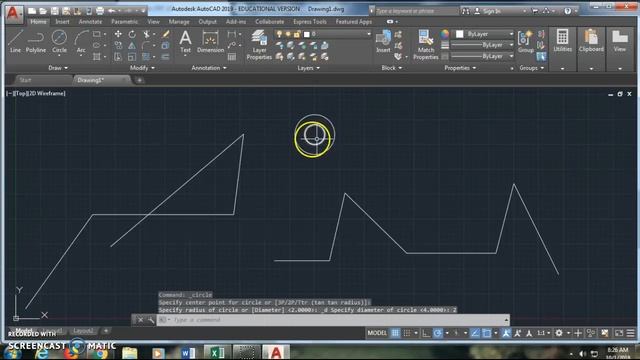The height and width of the screenshot is (360, 640).
Task: Open Layer Properties manager
Action: [x=259, y=45]
